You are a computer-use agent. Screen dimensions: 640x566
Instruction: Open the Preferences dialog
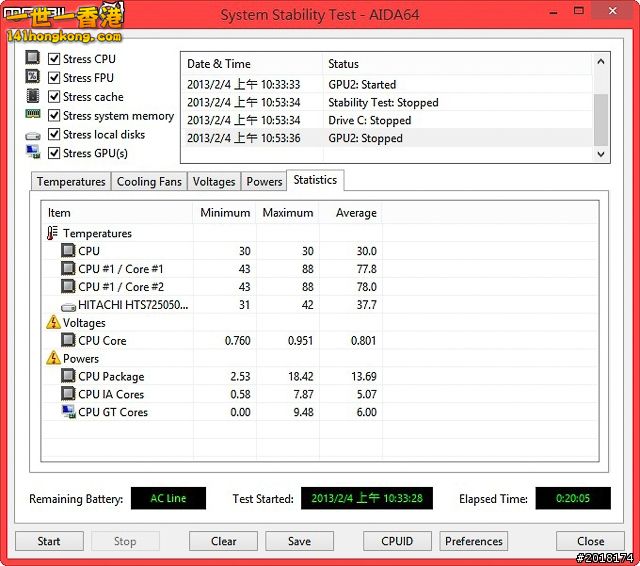[x=474, y=541]
